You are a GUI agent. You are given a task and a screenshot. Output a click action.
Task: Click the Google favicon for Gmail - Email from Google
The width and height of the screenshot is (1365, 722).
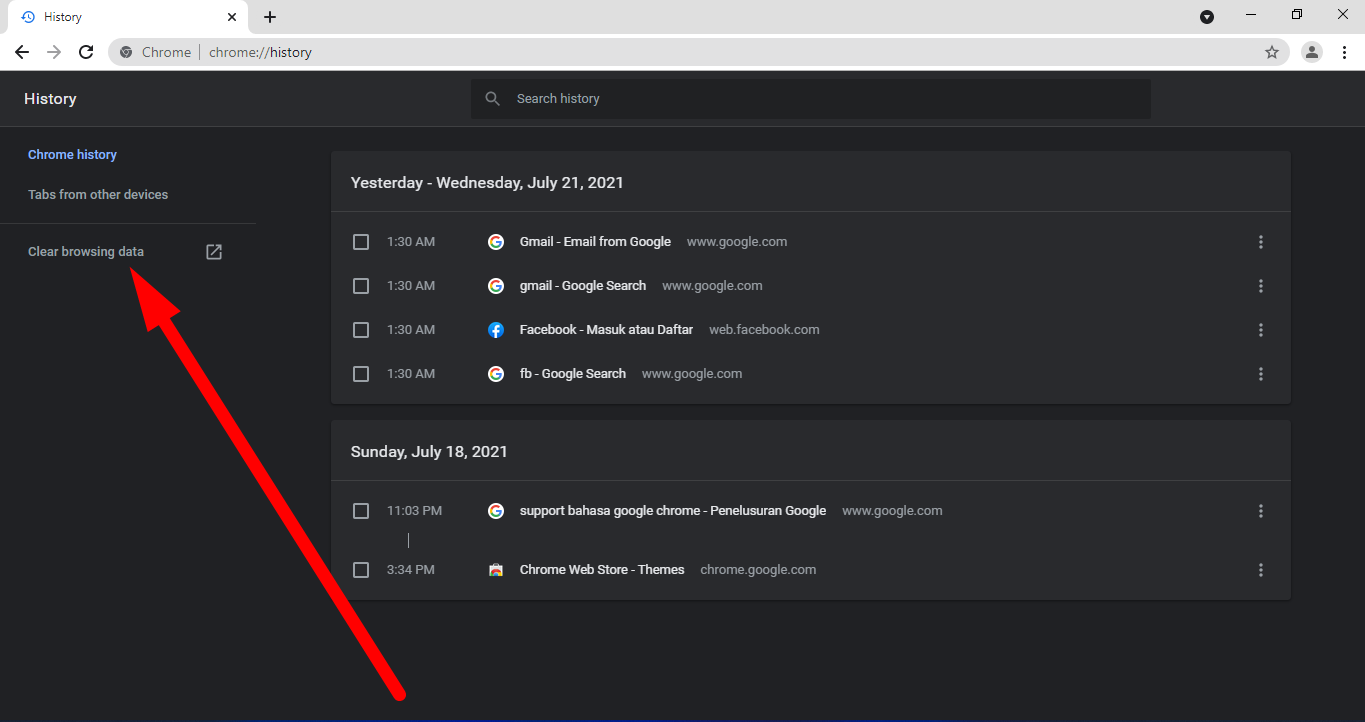[x=496, y=242]
